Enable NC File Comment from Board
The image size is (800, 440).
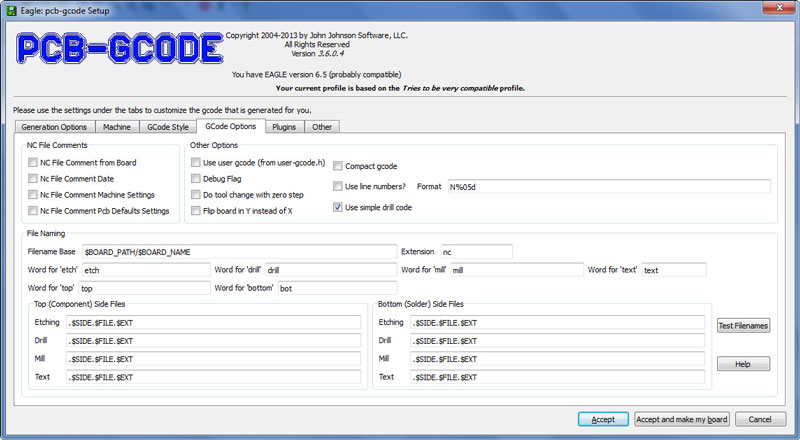point(33,162)
